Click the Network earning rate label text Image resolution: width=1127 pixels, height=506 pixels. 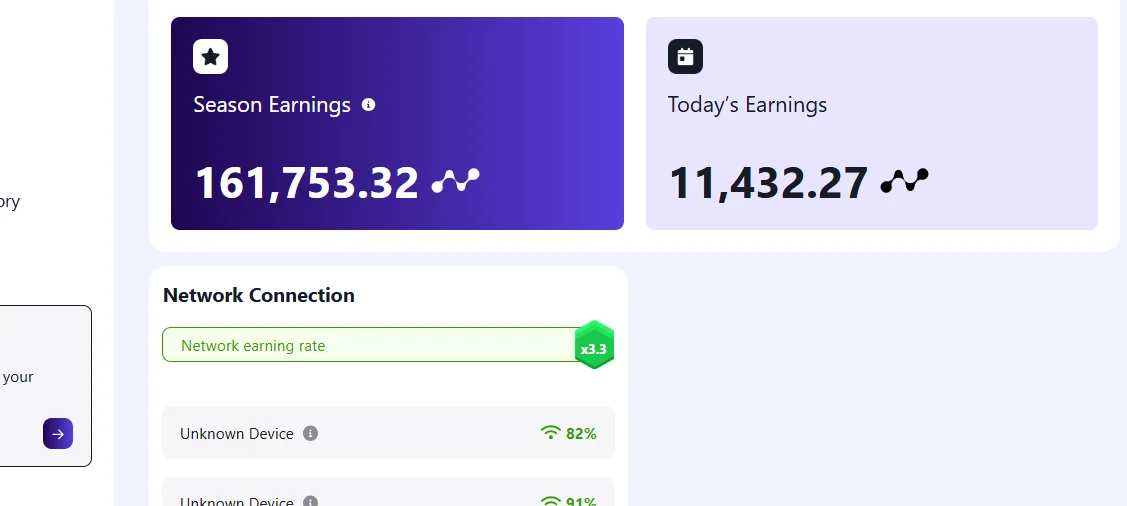pos(253,346)
